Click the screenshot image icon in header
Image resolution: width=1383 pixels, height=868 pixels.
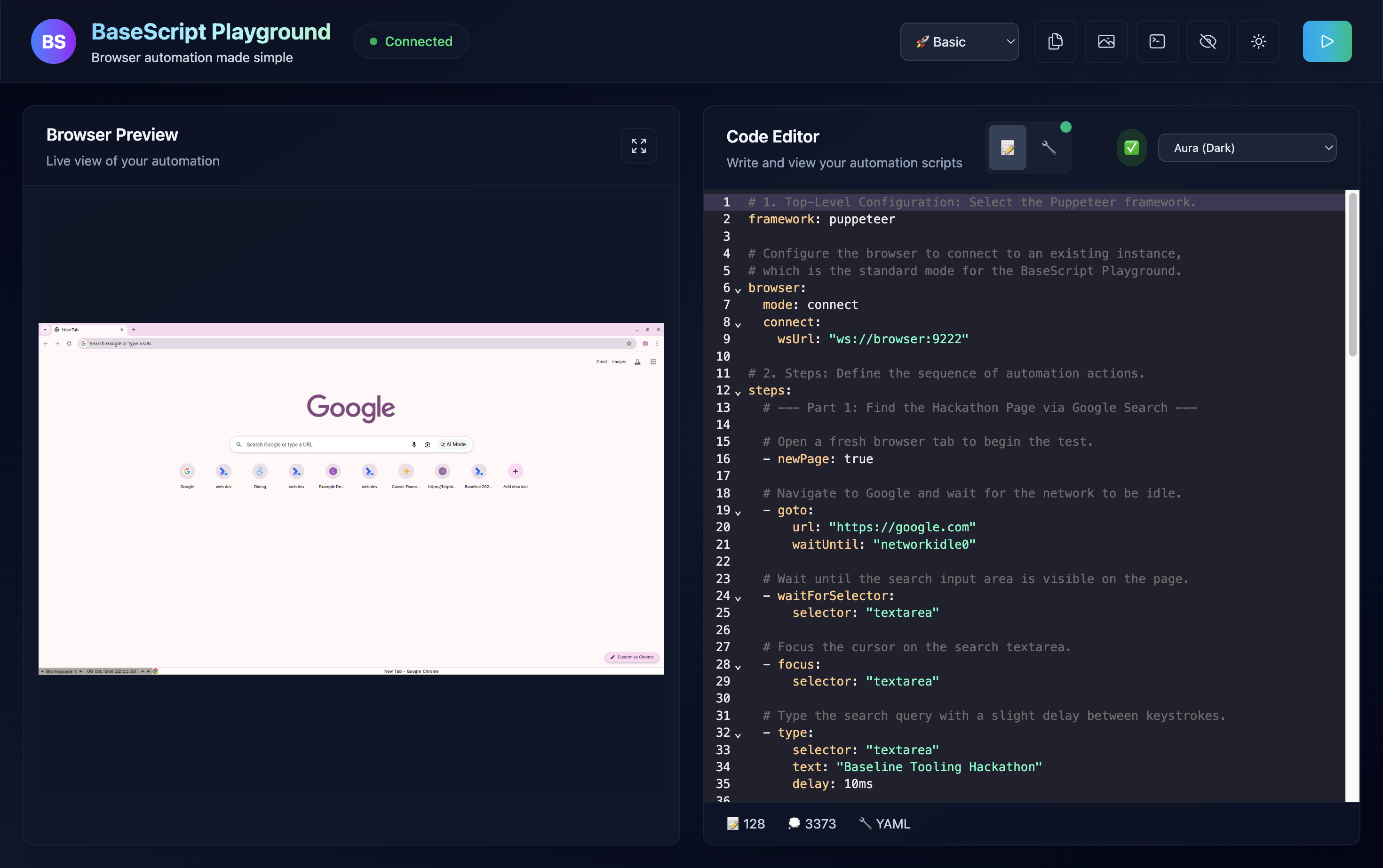tap(1105, 41)
